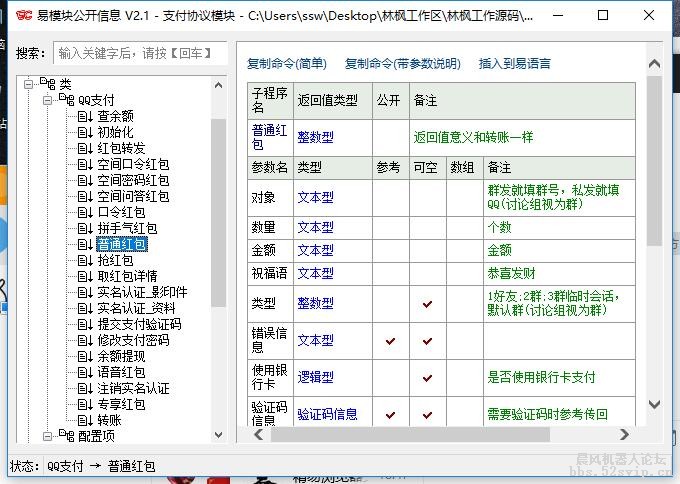Click the 修改支付密码 subroutine icon

85,340
